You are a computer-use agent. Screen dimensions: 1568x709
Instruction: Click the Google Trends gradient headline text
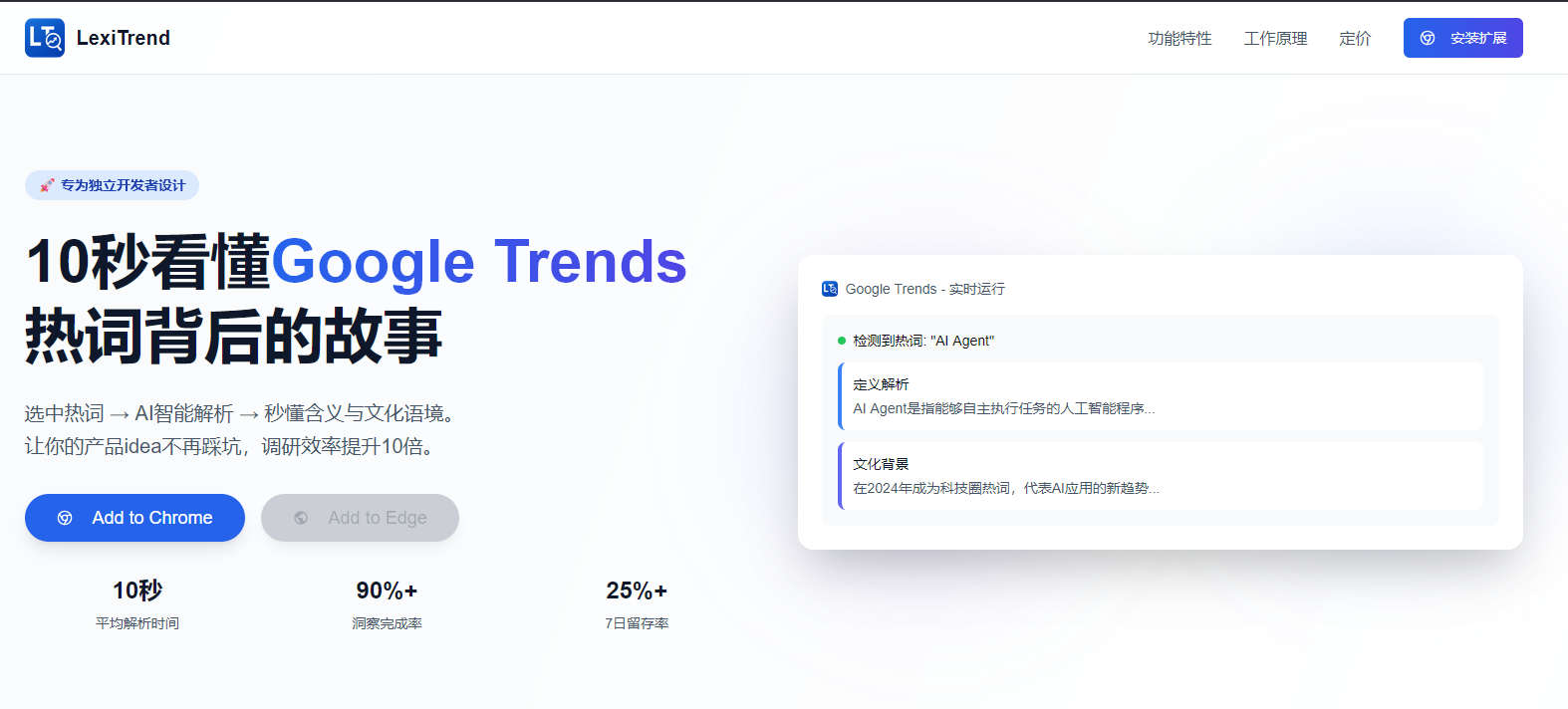(x=479, y=262)
